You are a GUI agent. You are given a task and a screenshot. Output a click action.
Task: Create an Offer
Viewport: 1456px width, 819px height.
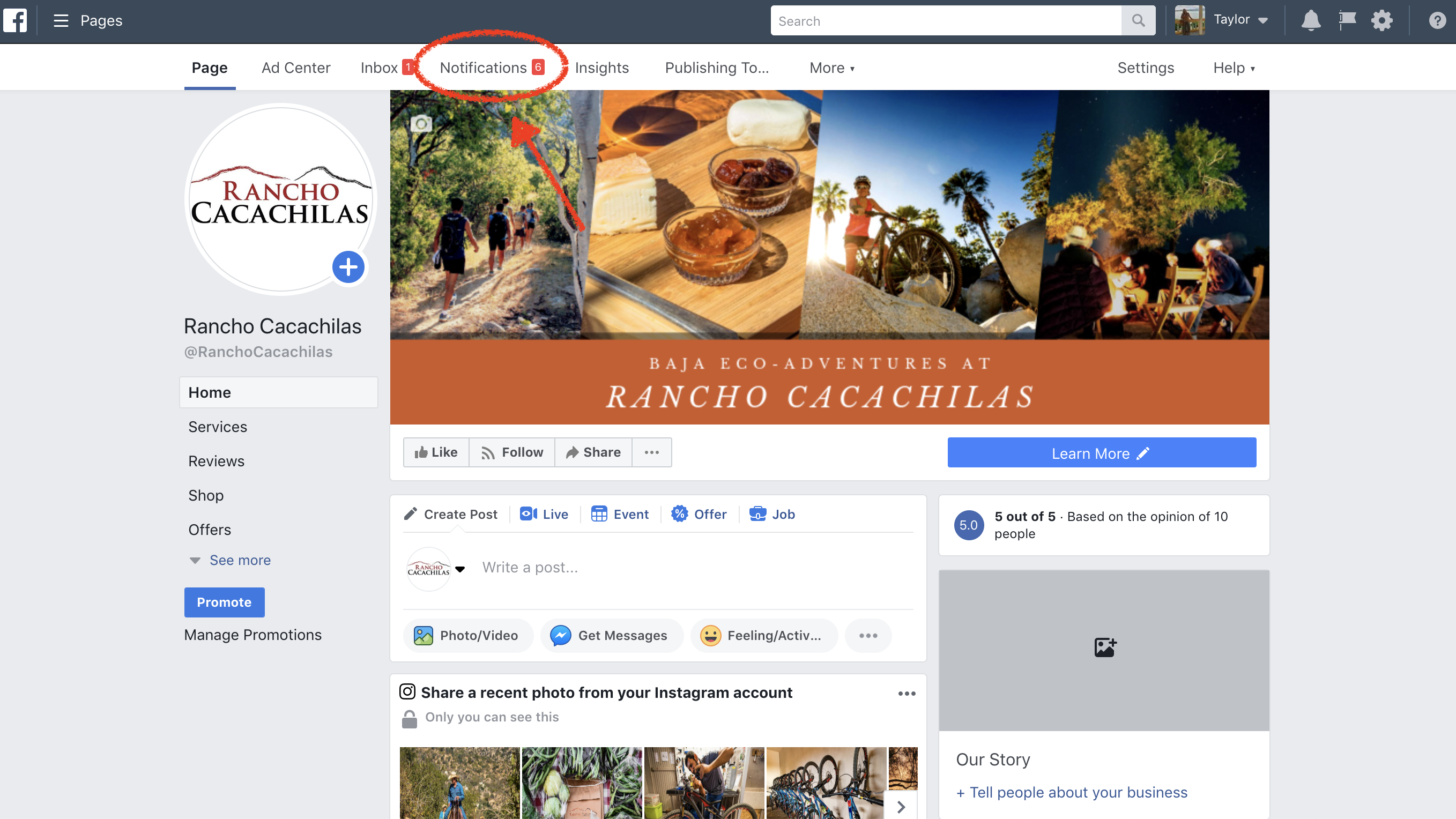click(x=699, y=515)
